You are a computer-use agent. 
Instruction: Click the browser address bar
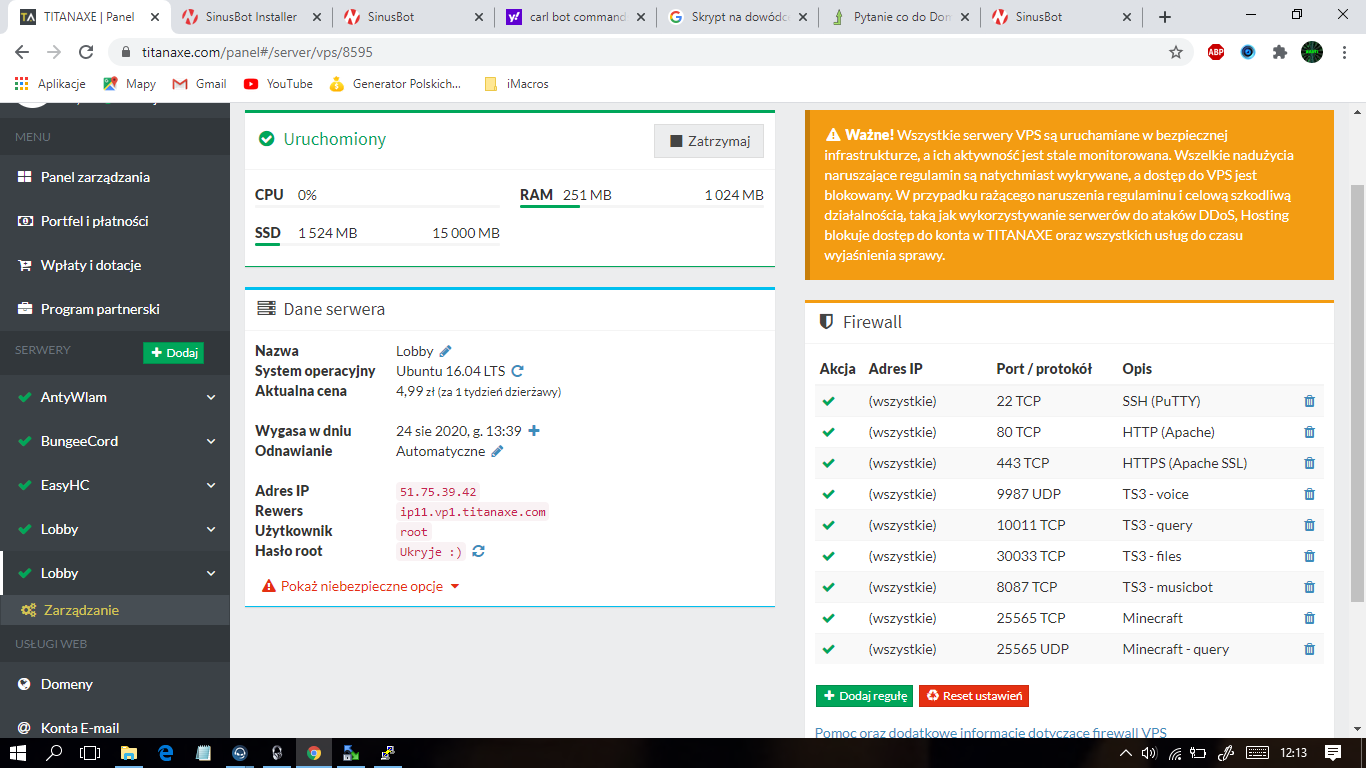pos(640,52)
